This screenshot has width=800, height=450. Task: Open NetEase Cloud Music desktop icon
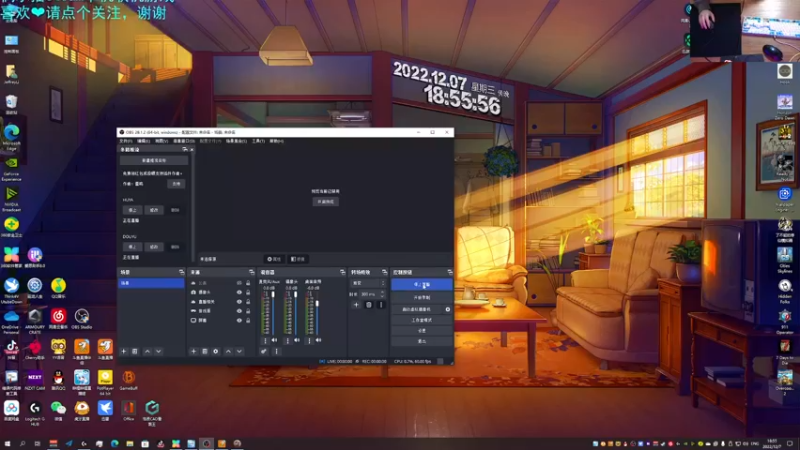pos(58,319)
